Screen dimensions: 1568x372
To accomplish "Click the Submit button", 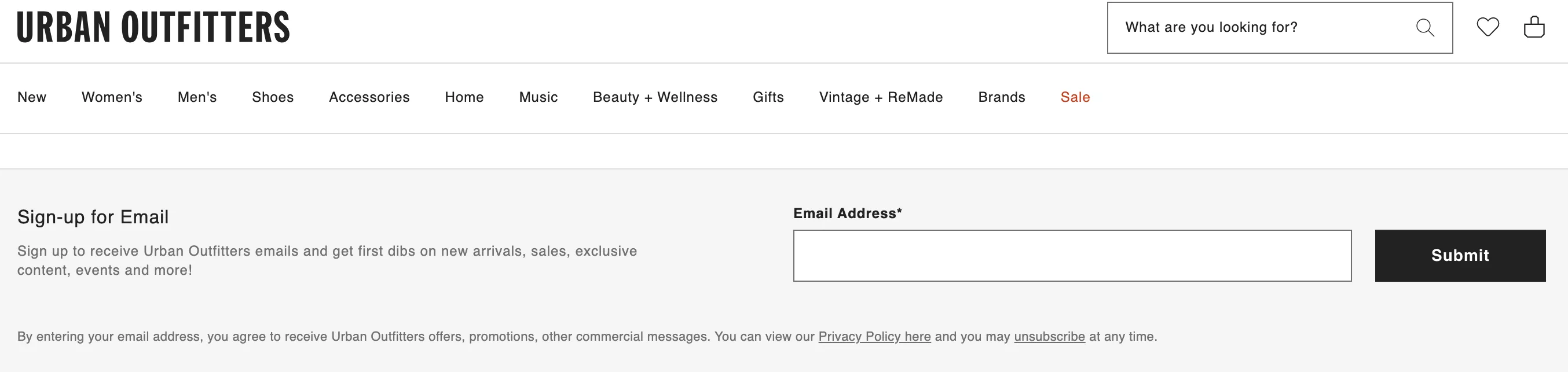I will click(1460, 255).
